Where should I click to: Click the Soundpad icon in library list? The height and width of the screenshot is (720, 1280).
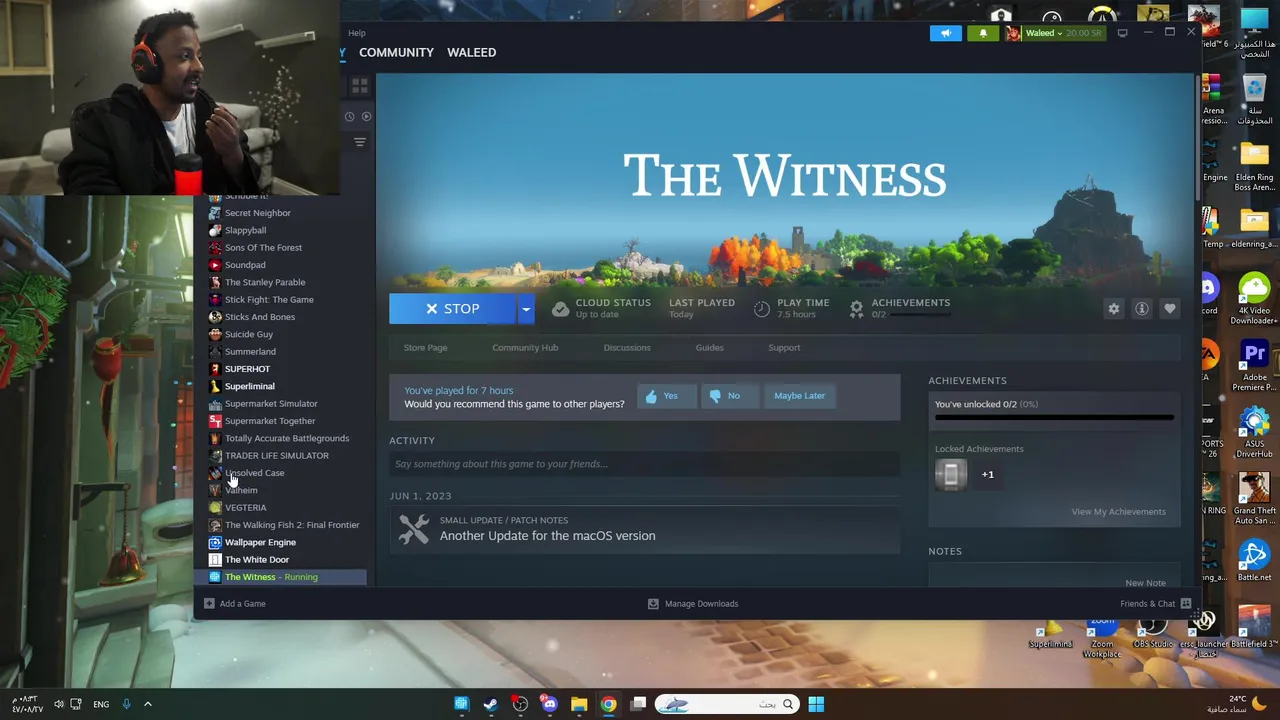click(215, 265)
